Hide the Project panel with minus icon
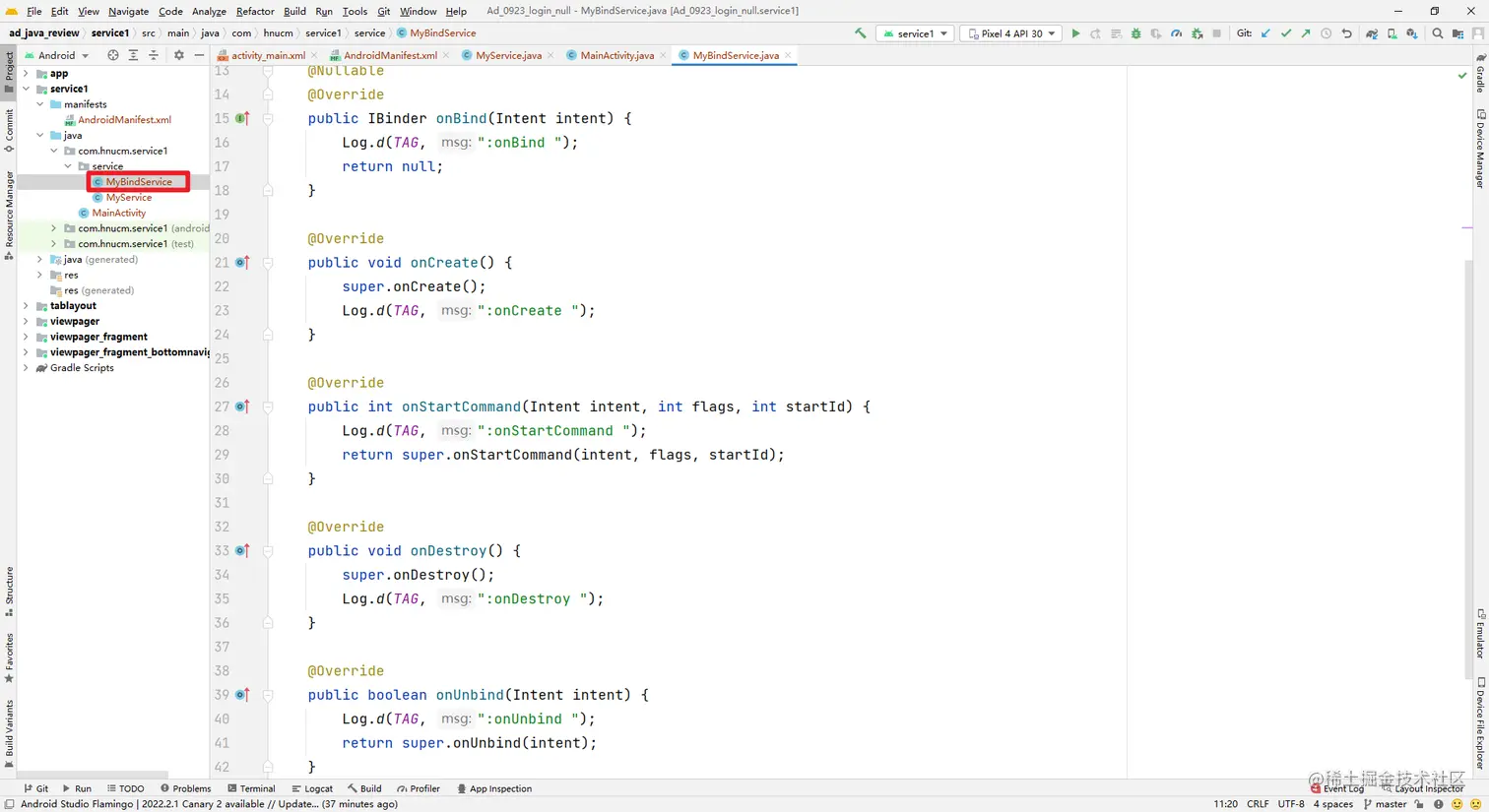 click(x=199, y=55)
